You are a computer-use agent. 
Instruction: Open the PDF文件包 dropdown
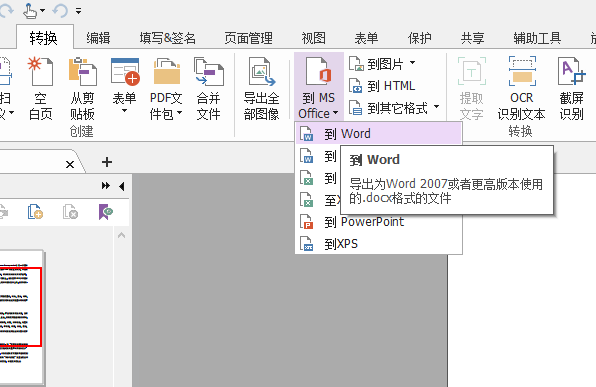click(166, 89)
